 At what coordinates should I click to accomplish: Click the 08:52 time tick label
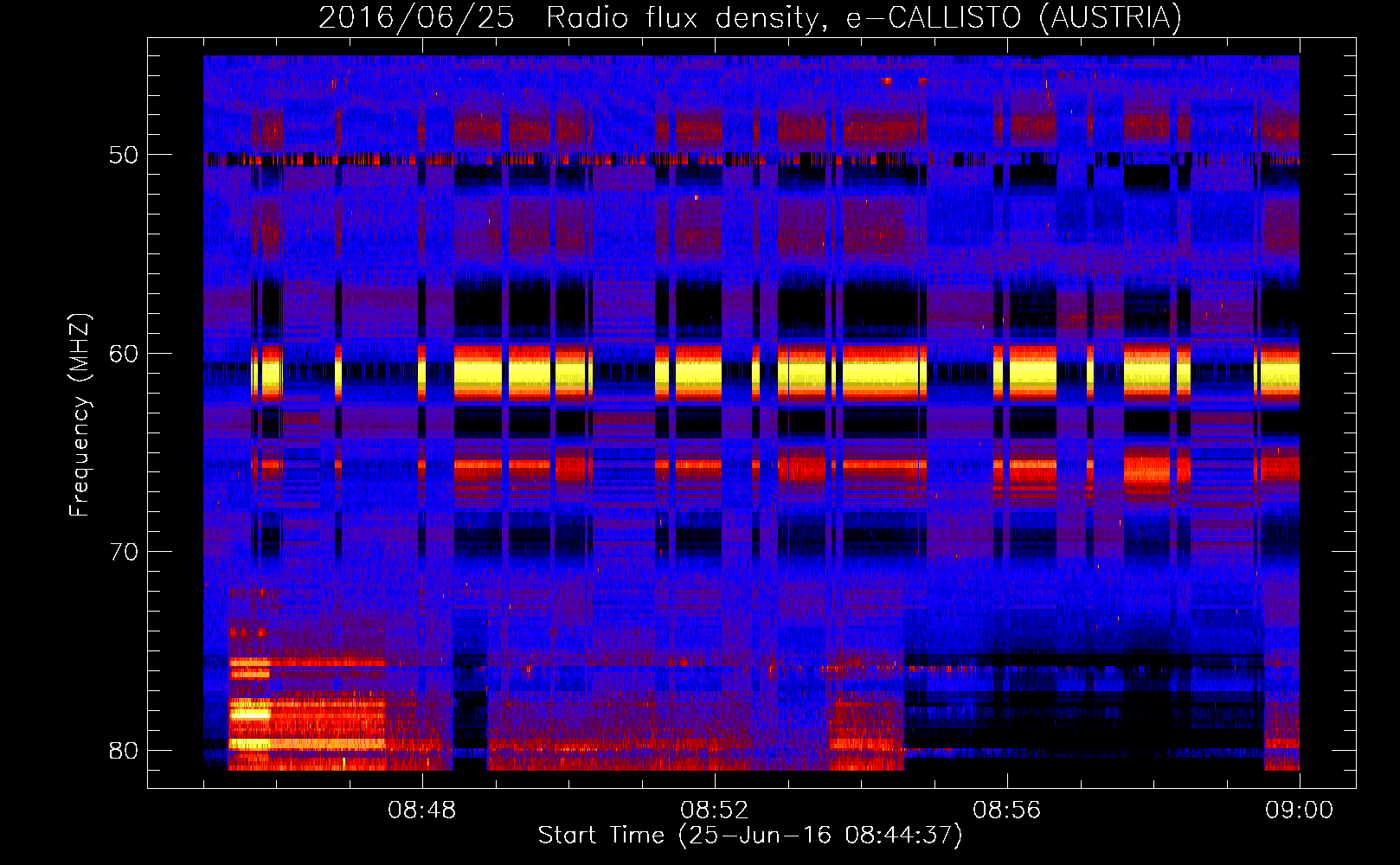(715, 811)
